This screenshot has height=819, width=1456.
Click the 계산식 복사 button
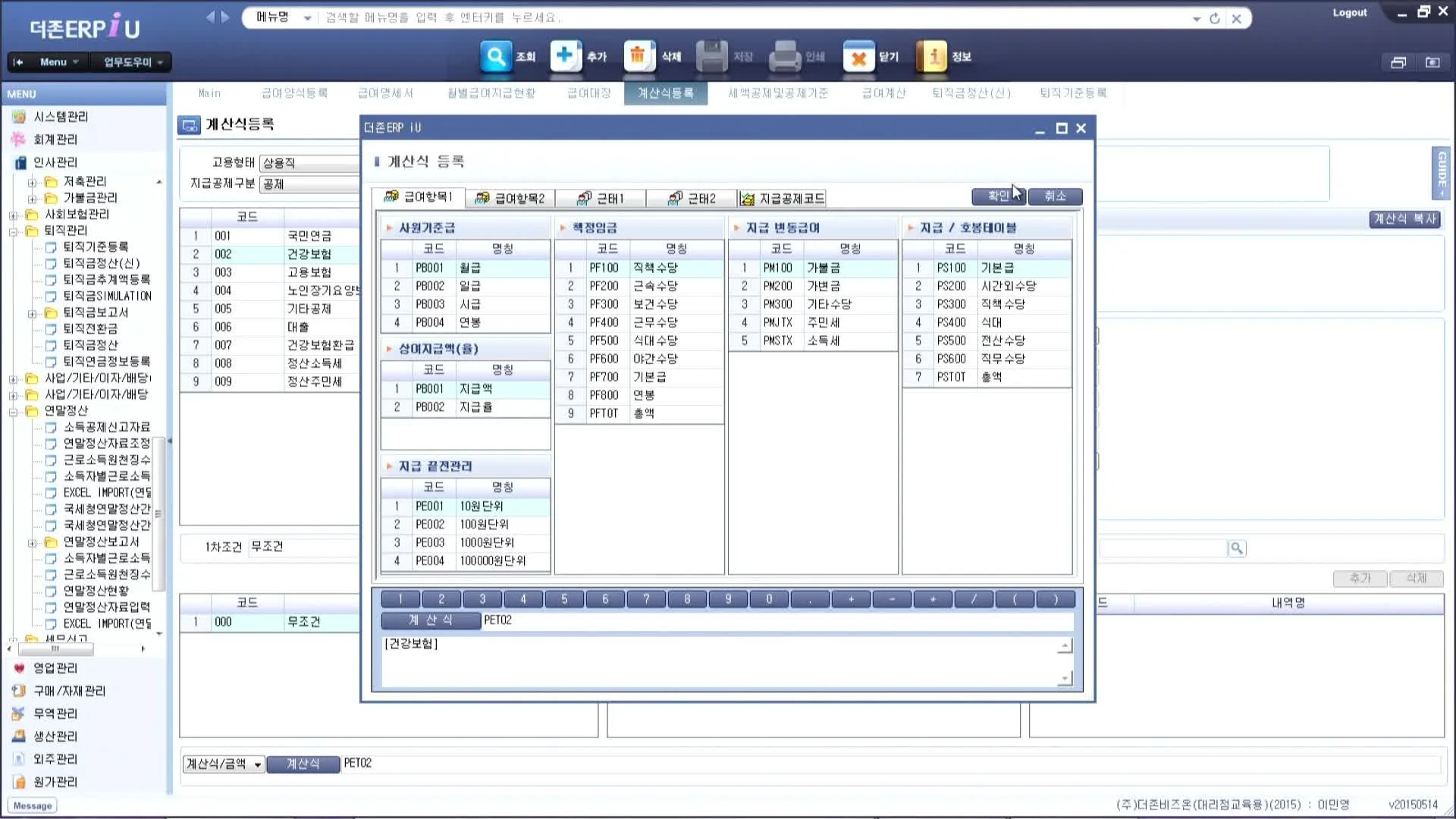(1404, 218)
